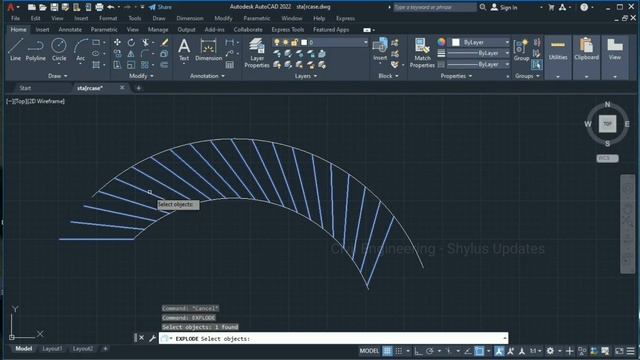Select the Hatch tool in Draw panel
The height and width of the screenshot is (360, 640).
96,64
